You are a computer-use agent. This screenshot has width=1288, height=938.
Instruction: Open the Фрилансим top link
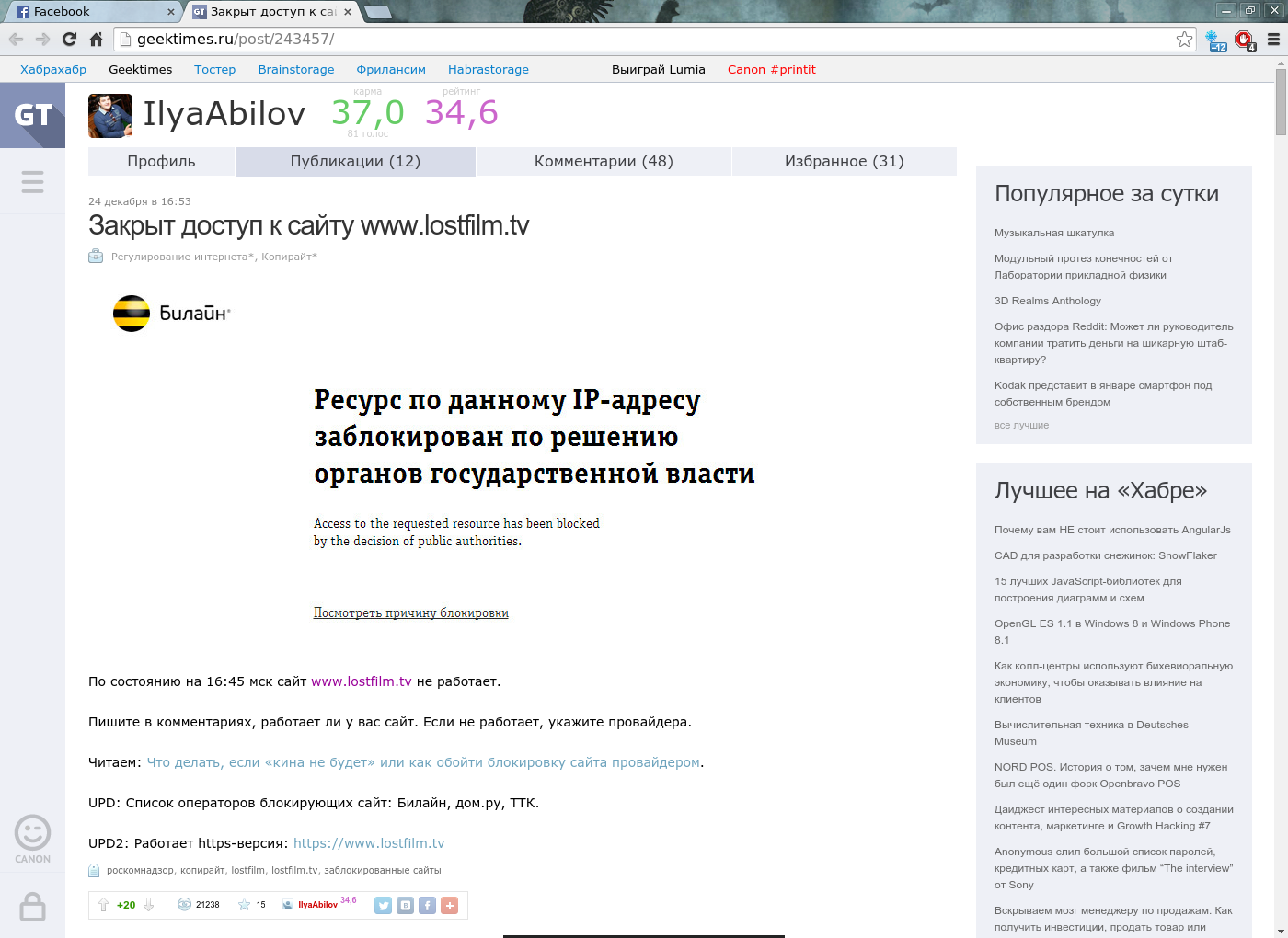pyautogui.click(x=391, y=69)
